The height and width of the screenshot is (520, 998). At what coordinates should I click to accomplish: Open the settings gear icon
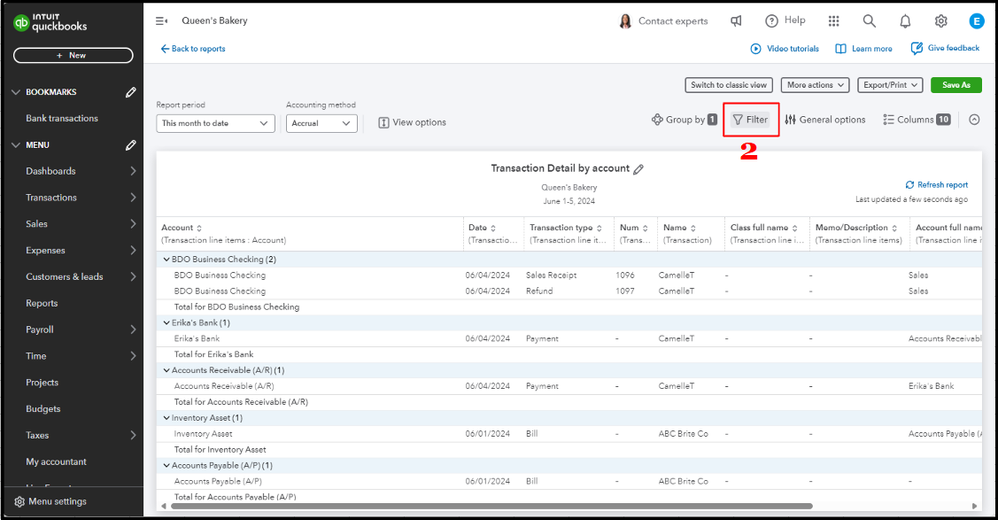[941, 21]
